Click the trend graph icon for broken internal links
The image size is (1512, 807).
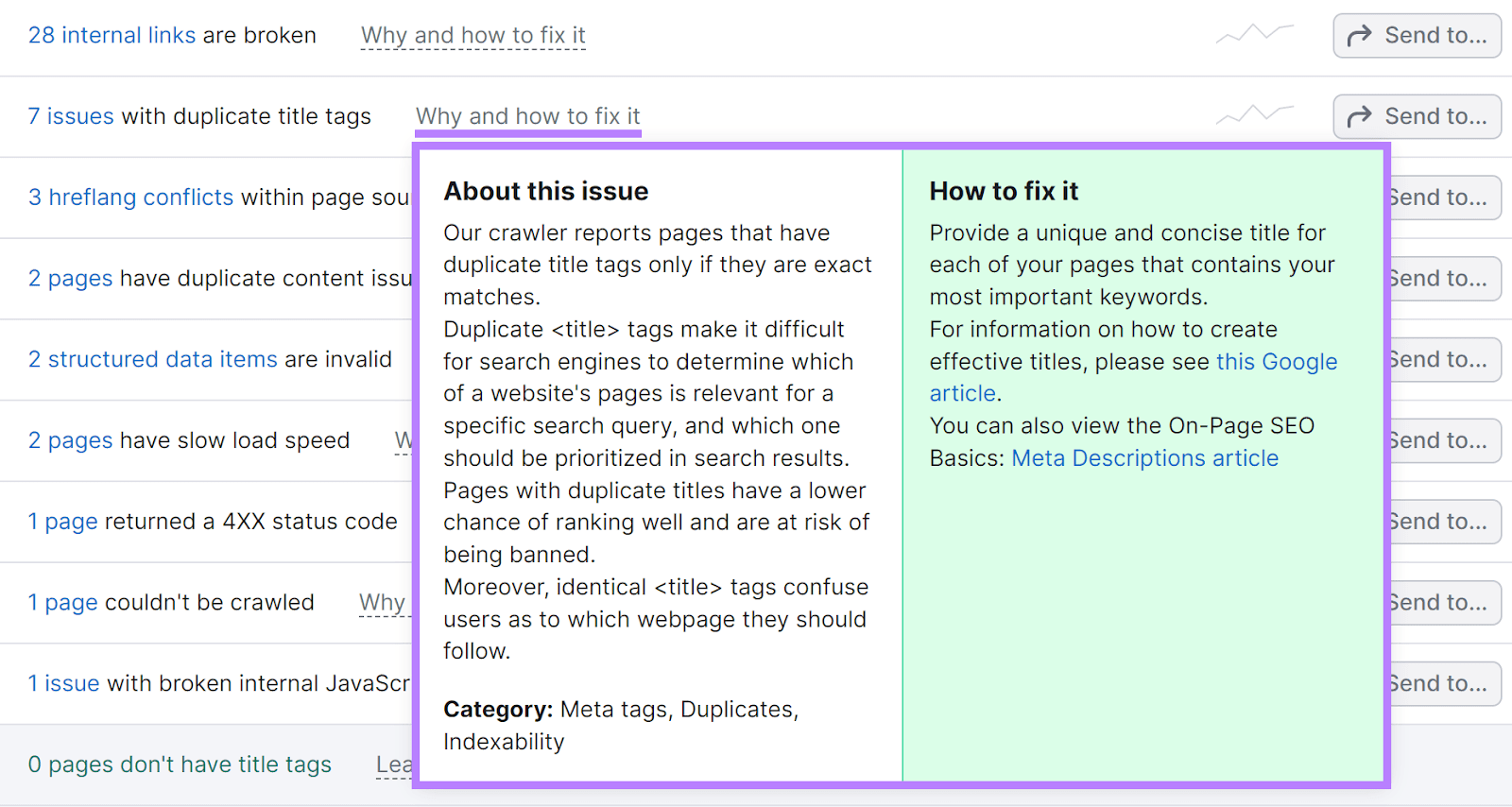[1254, 35]
